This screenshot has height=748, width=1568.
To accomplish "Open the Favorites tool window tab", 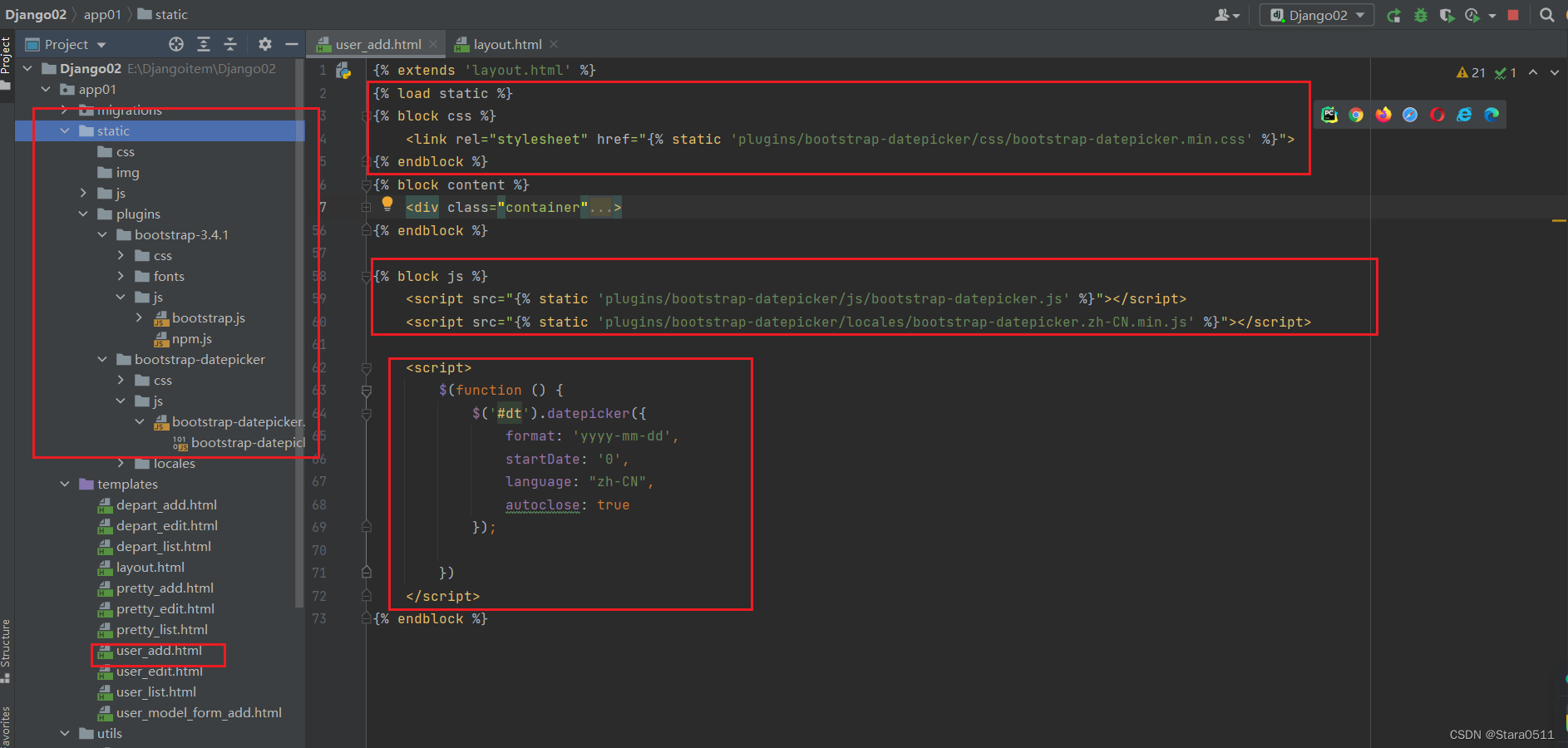I will tap(6, 725).
